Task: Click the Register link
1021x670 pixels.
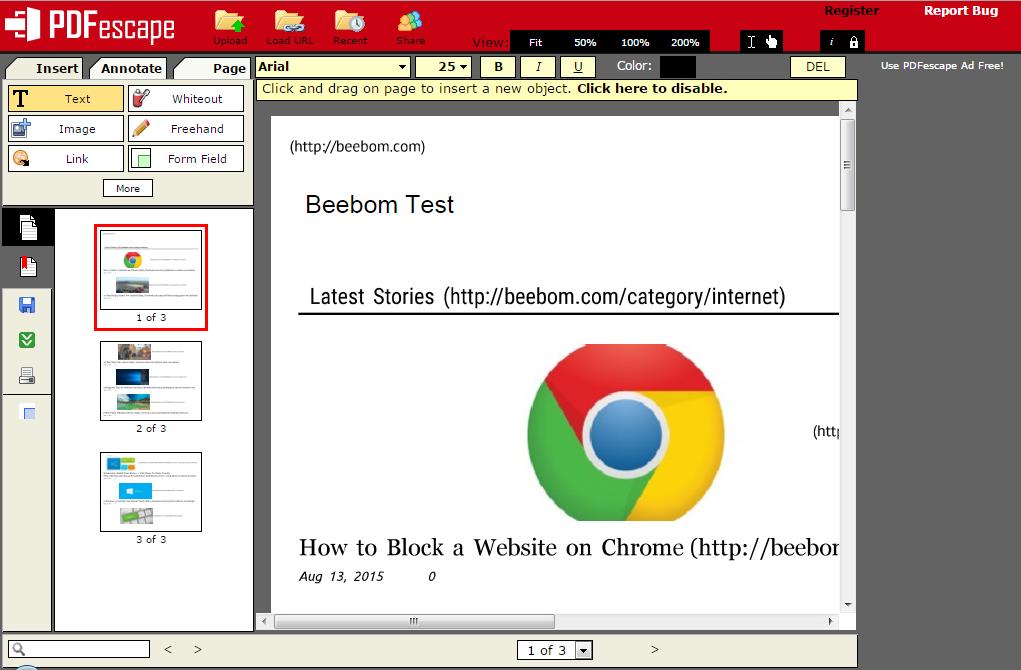Action: click(x=851, y=11)
